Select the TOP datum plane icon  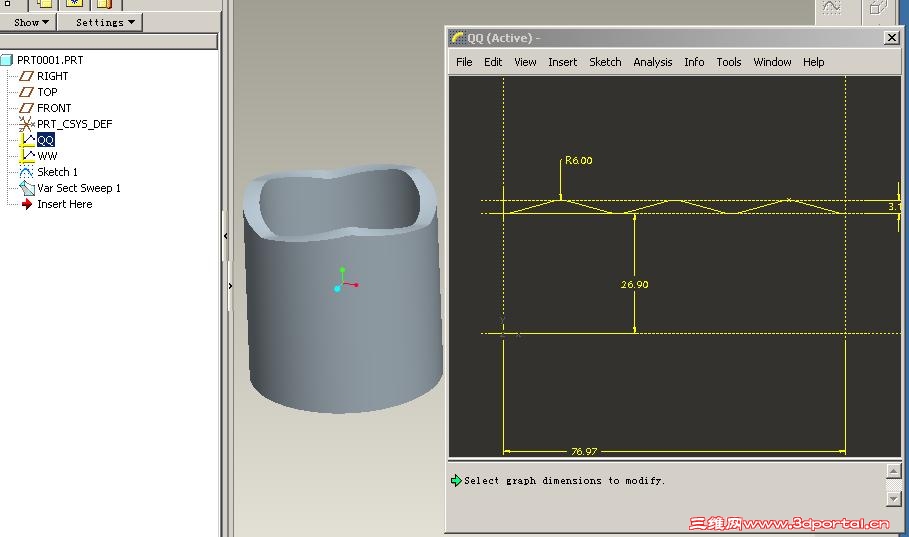pos(26,92)
